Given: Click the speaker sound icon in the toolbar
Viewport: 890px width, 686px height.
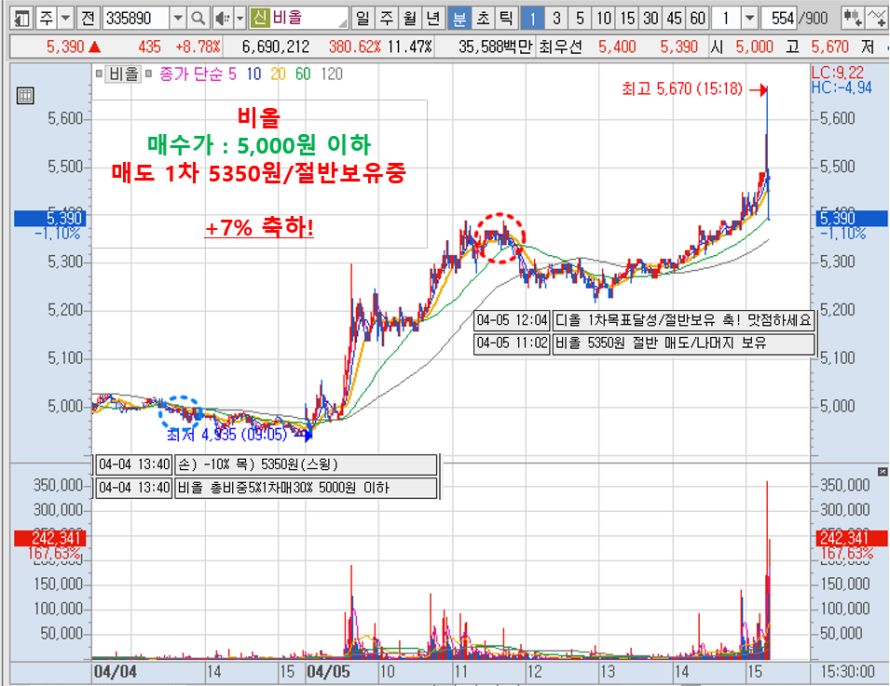Looking at the screenshot, I should click(x=221, y=18).
